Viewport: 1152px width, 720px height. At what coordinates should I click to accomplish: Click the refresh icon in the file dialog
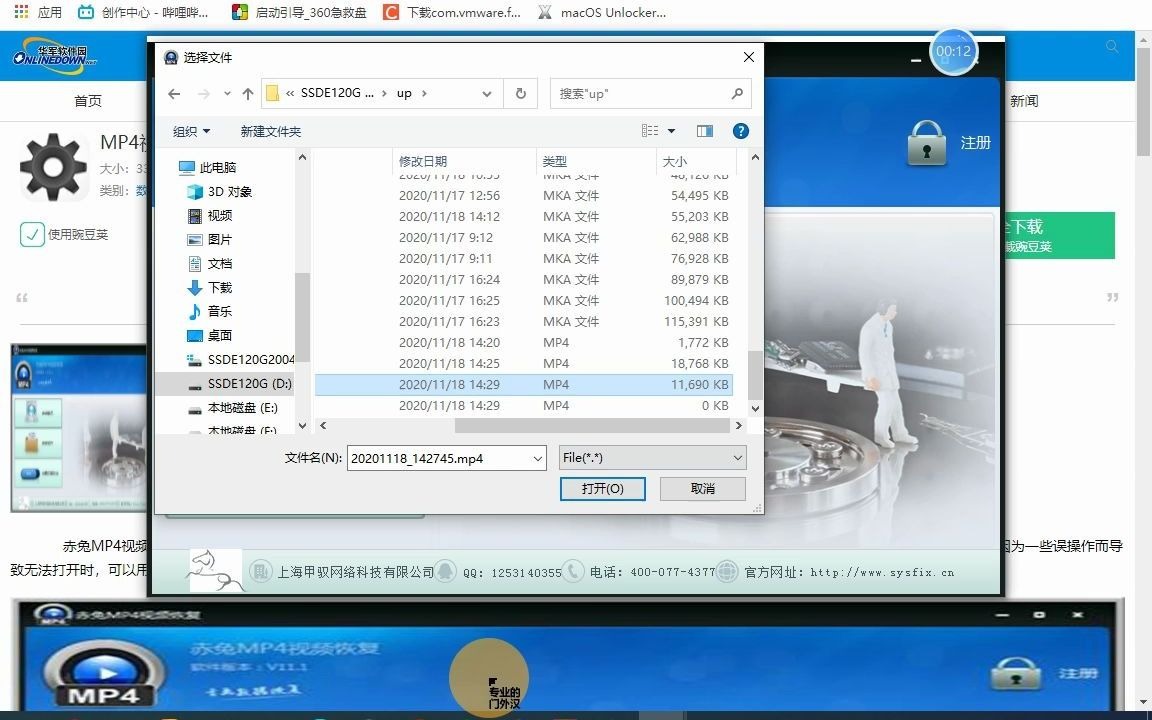pyautogui.click(x=520, y=92)
